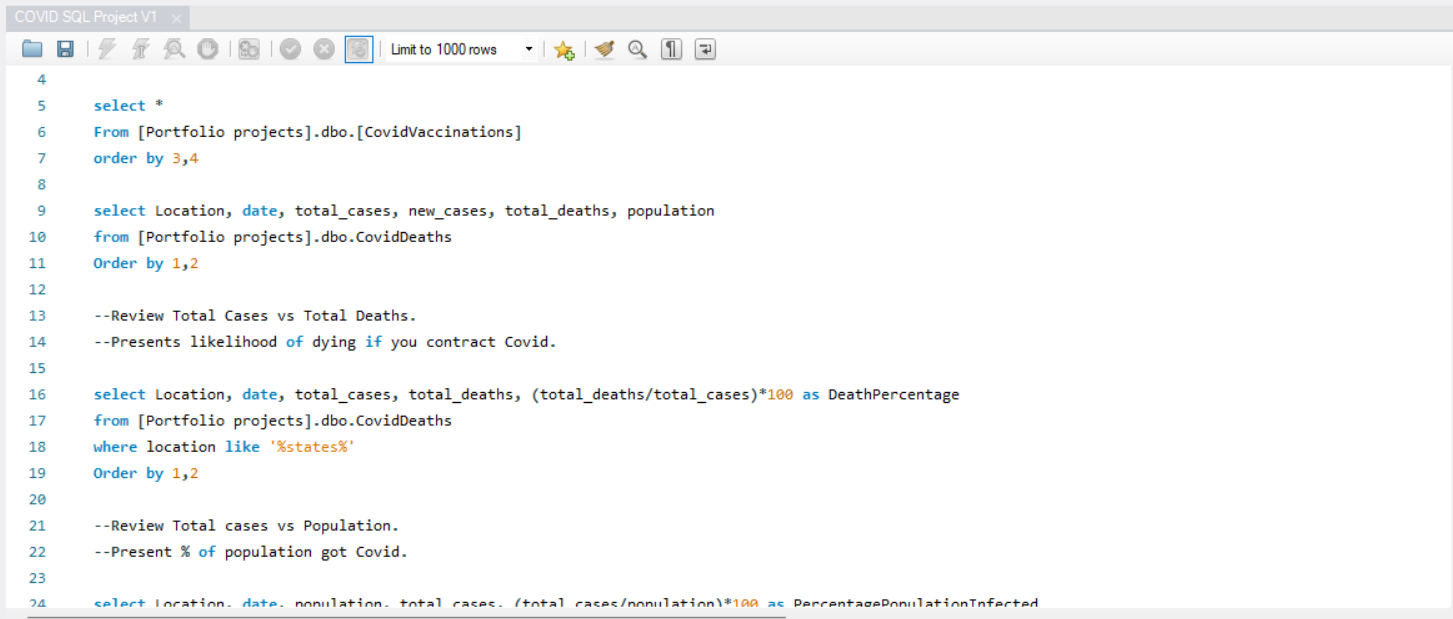1453x619 pixels.
Task: Place cursor on the DeathPercentage alias
Action: point(893,394)
